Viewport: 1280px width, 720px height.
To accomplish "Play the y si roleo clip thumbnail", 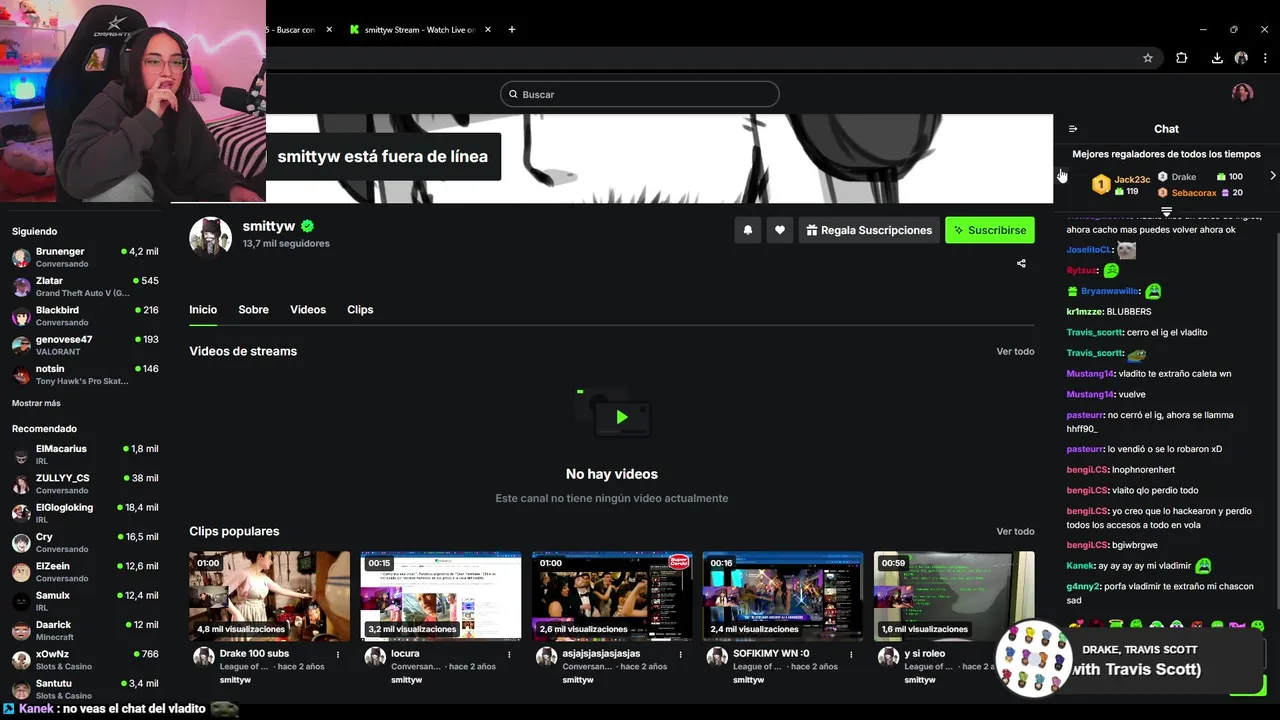I will pyautogui.click(x=954, y=596).
